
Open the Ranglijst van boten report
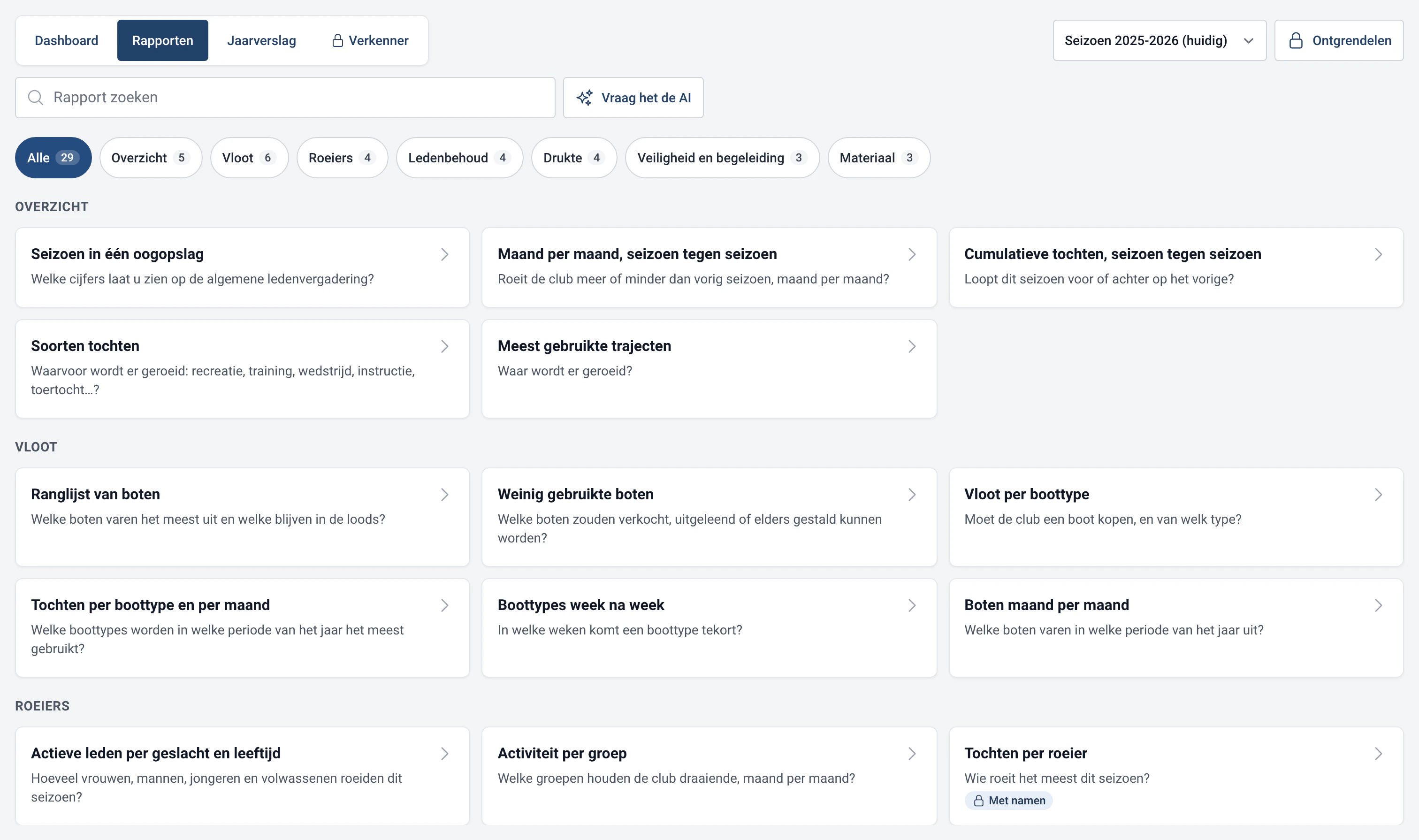coord(242,517)
